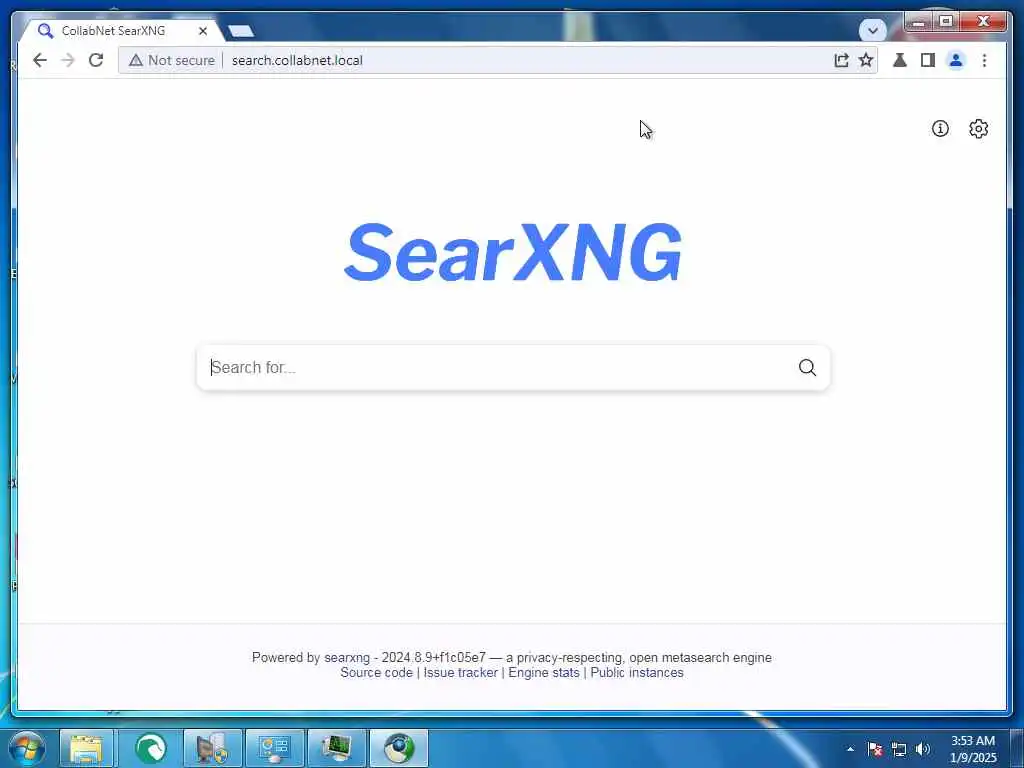The image size is (1024, 768).
Task: Select the Chromium taskbar button
Action: [x=399, y=748]
